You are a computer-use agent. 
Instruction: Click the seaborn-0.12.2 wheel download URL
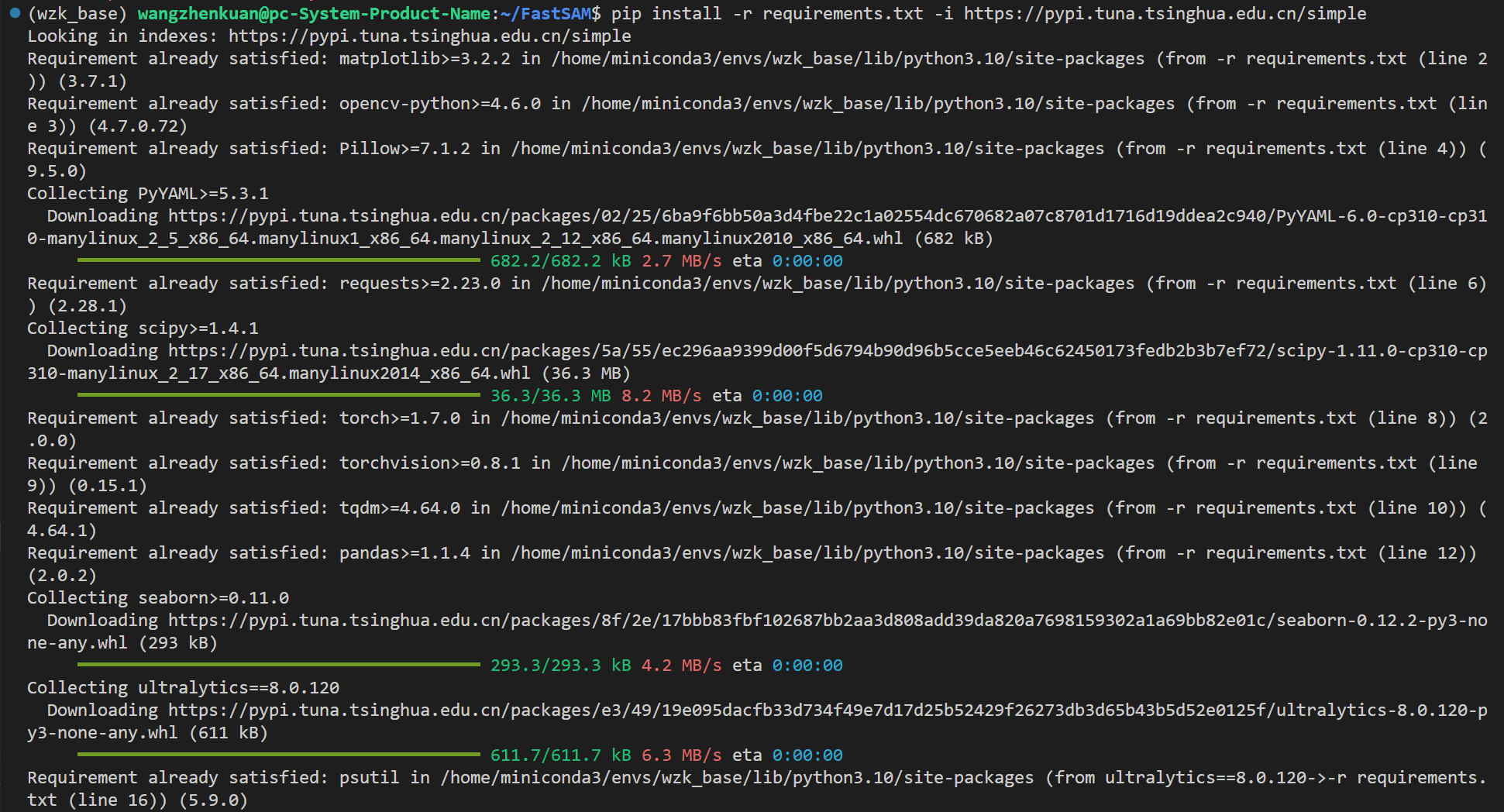757,631
